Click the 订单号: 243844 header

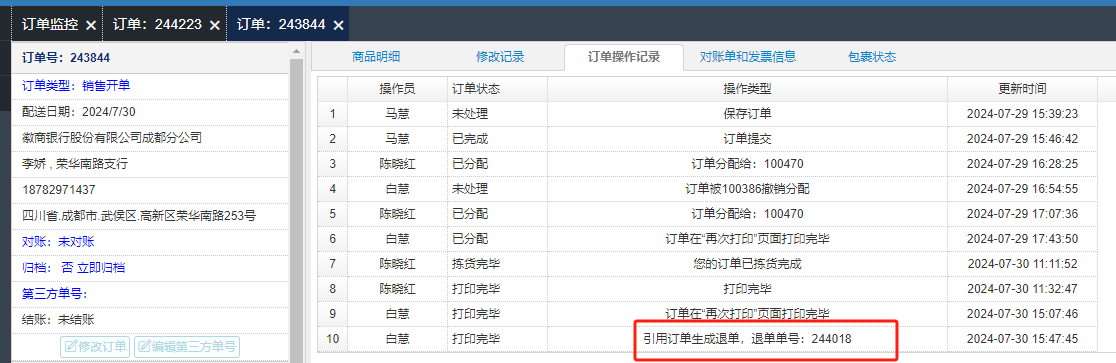click(66, 58)
